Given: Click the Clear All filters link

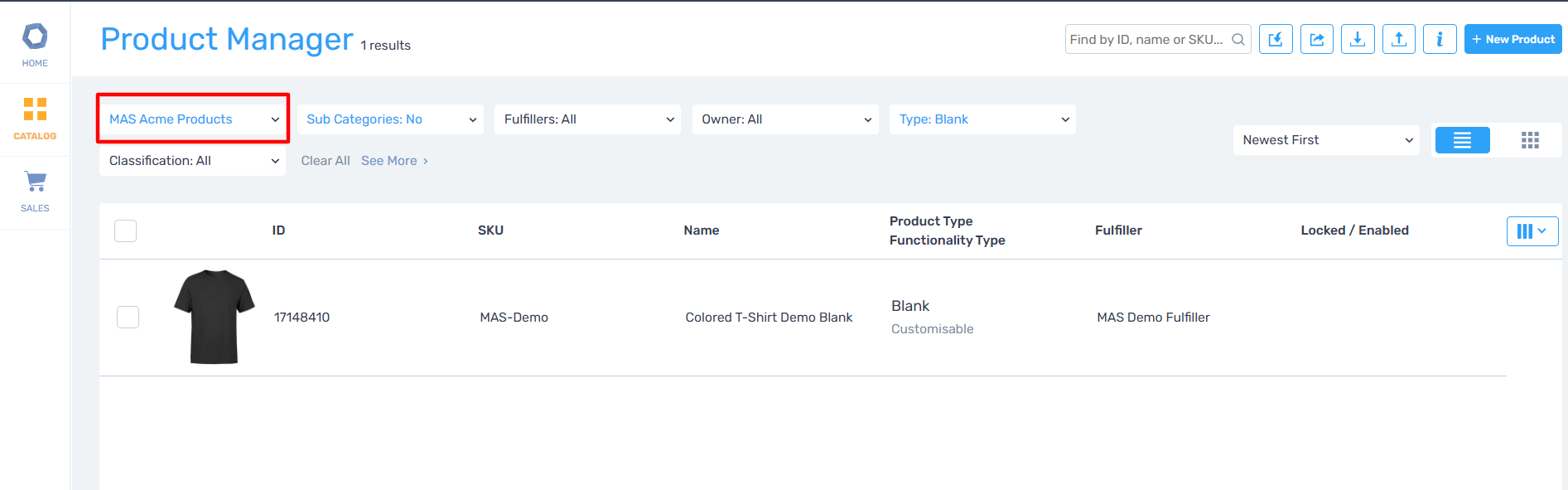Looking at the screenshot, I should (x=325, y=161).
